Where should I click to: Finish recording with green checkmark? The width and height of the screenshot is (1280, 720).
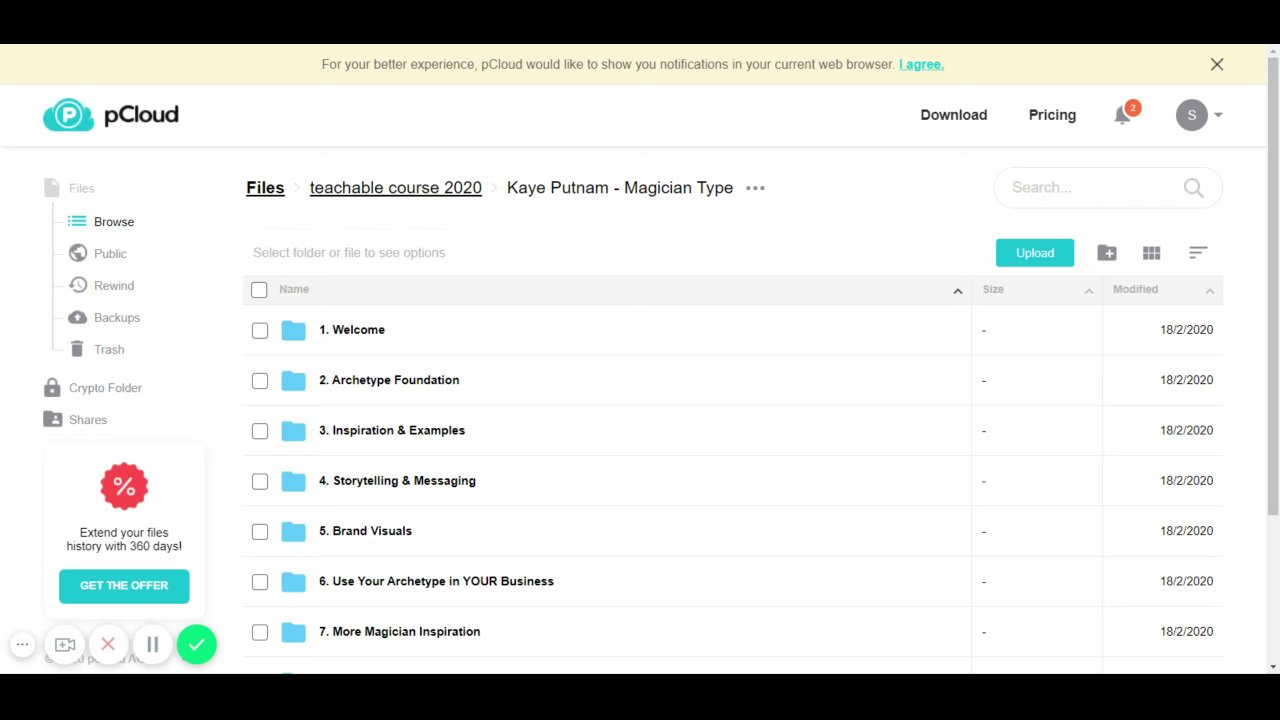tap(197, 645)
